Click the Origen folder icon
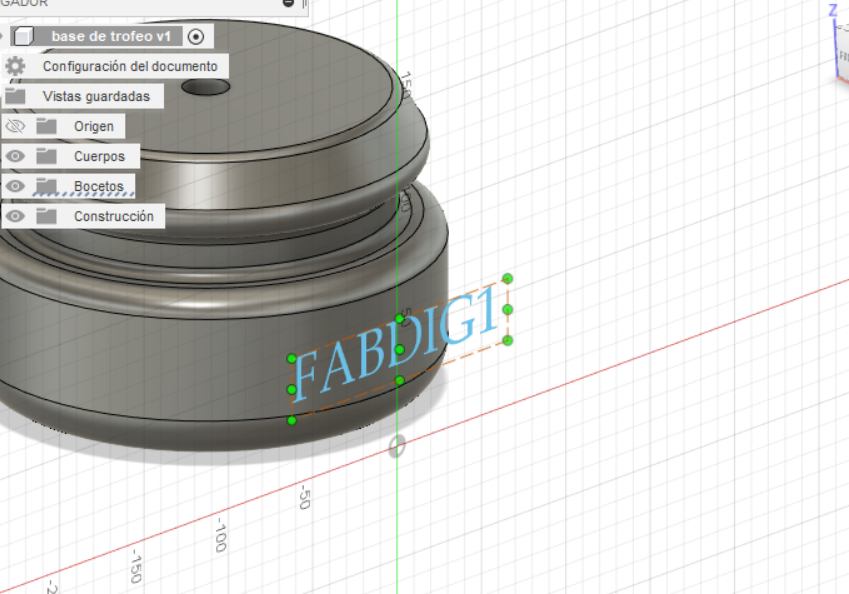The height and width of the screenshot is (594, 849). point(46,126)
